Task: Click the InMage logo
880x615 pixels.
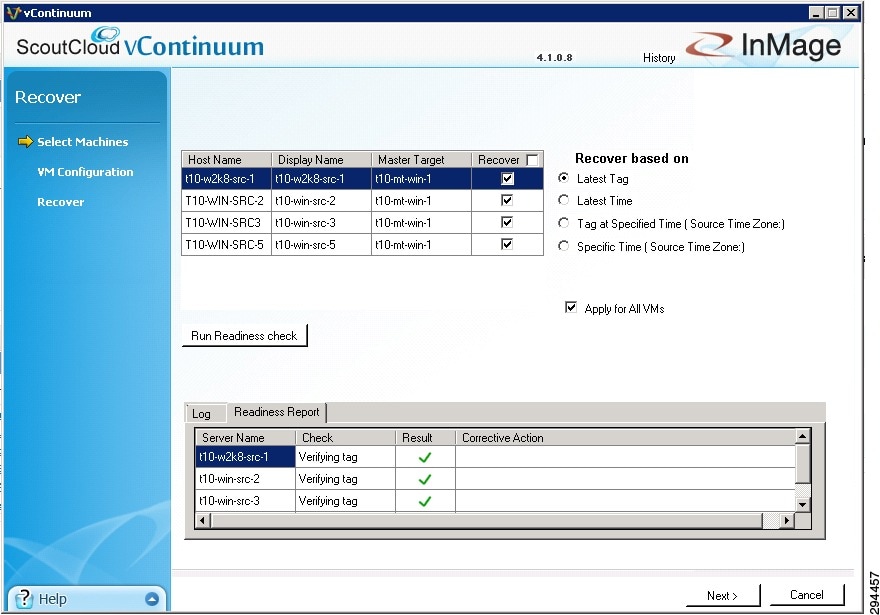Action: point(764,45)
